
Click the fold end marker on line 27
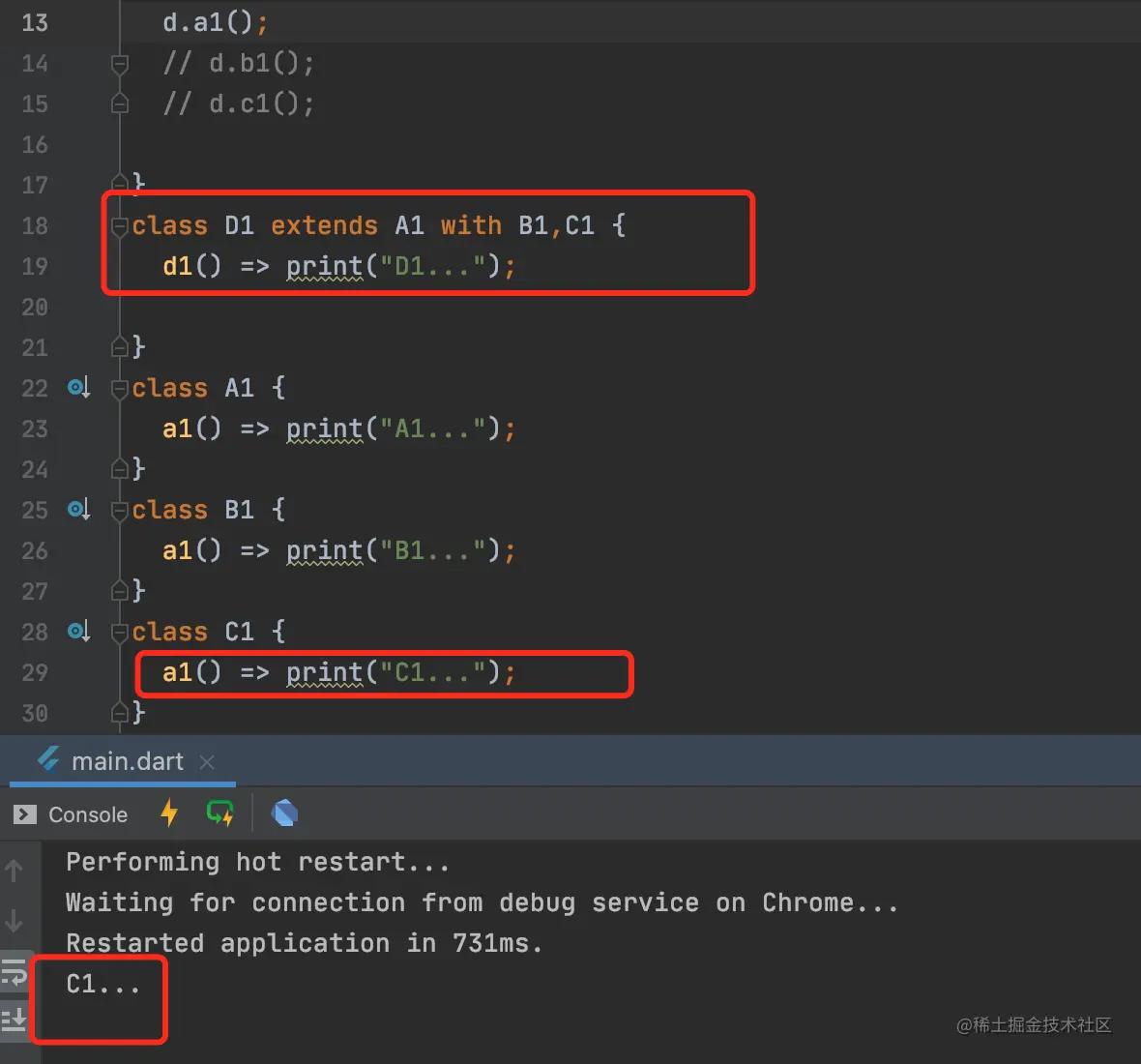[x=119, y=590]
